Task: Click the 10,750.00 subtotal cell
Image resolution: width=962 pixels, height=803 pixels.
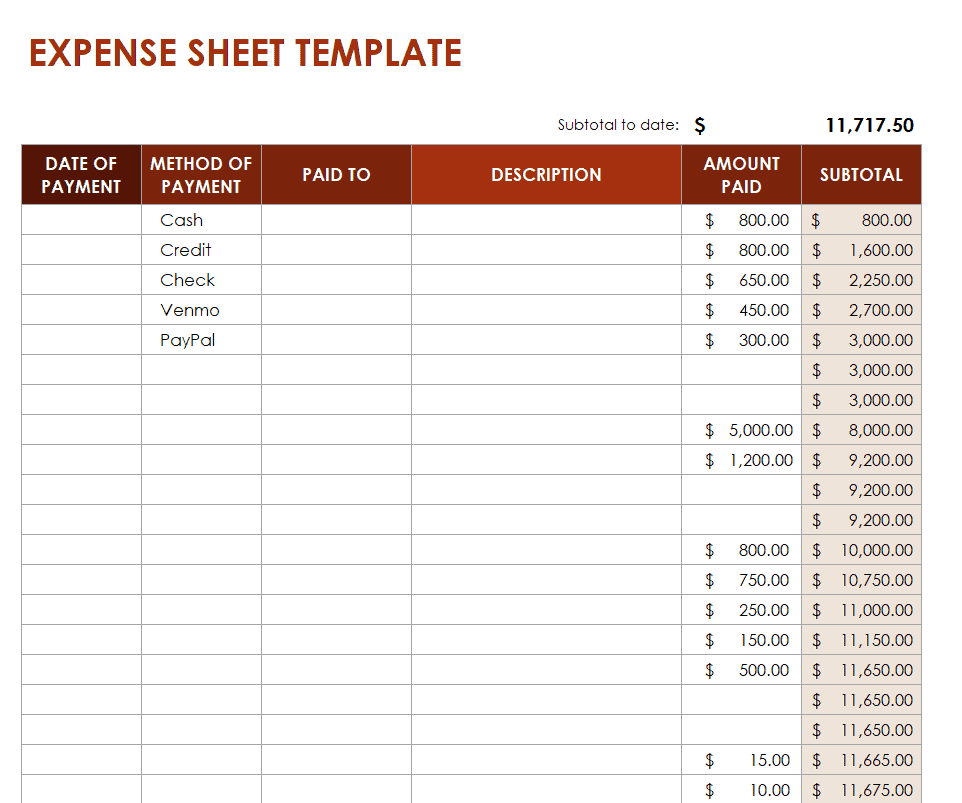Action: 861,580
